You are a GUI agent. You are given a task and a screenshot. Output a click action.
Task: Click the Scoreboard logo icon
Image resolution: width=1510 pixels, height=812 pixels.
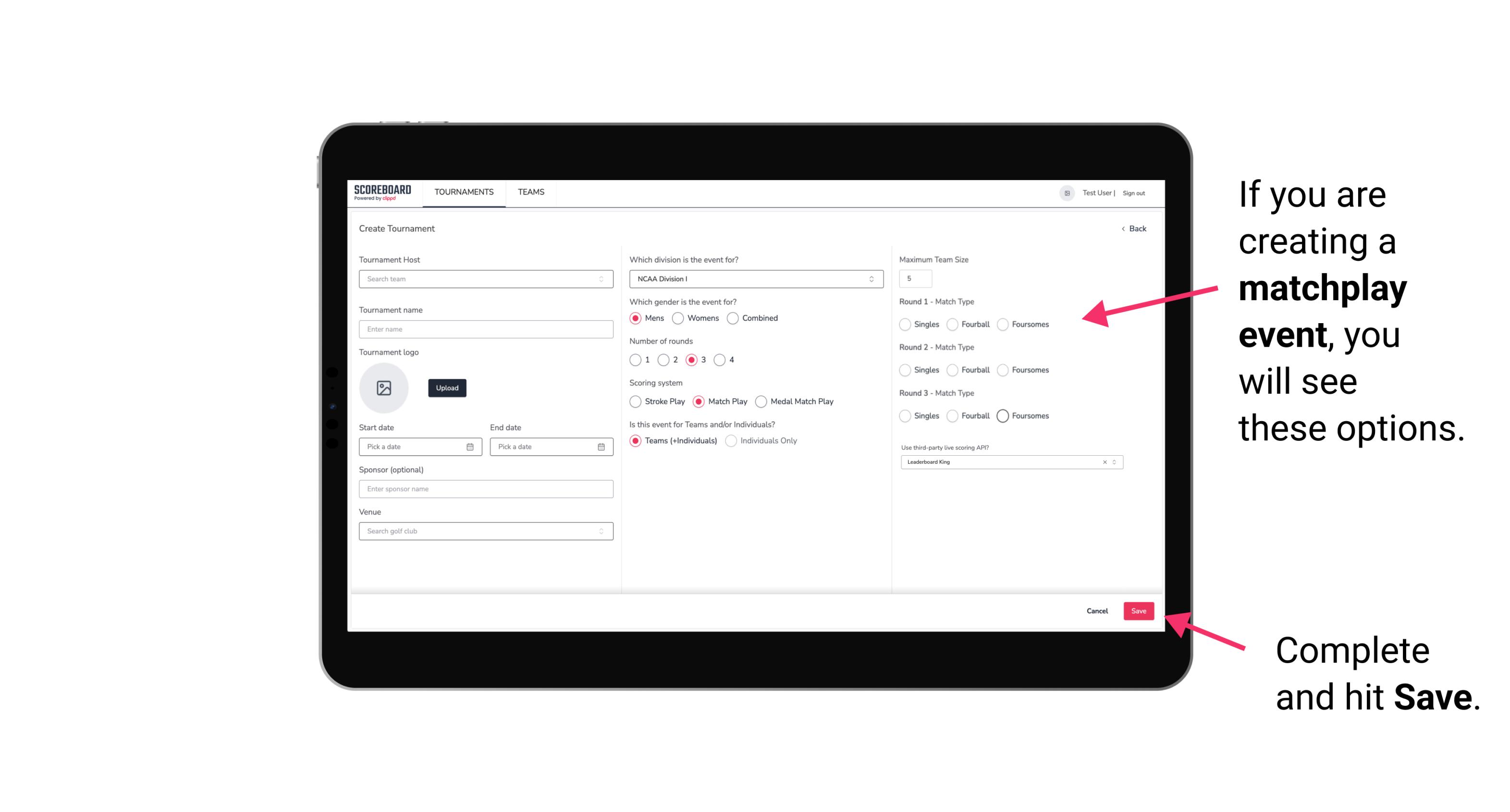click(x=384, y=192)
